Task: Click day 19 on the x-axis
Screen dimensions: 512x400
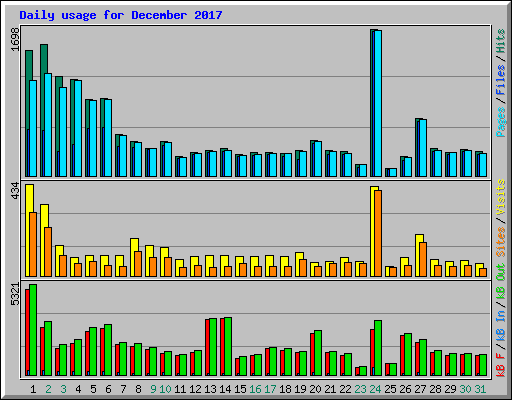Action: [x=300, y=389]
